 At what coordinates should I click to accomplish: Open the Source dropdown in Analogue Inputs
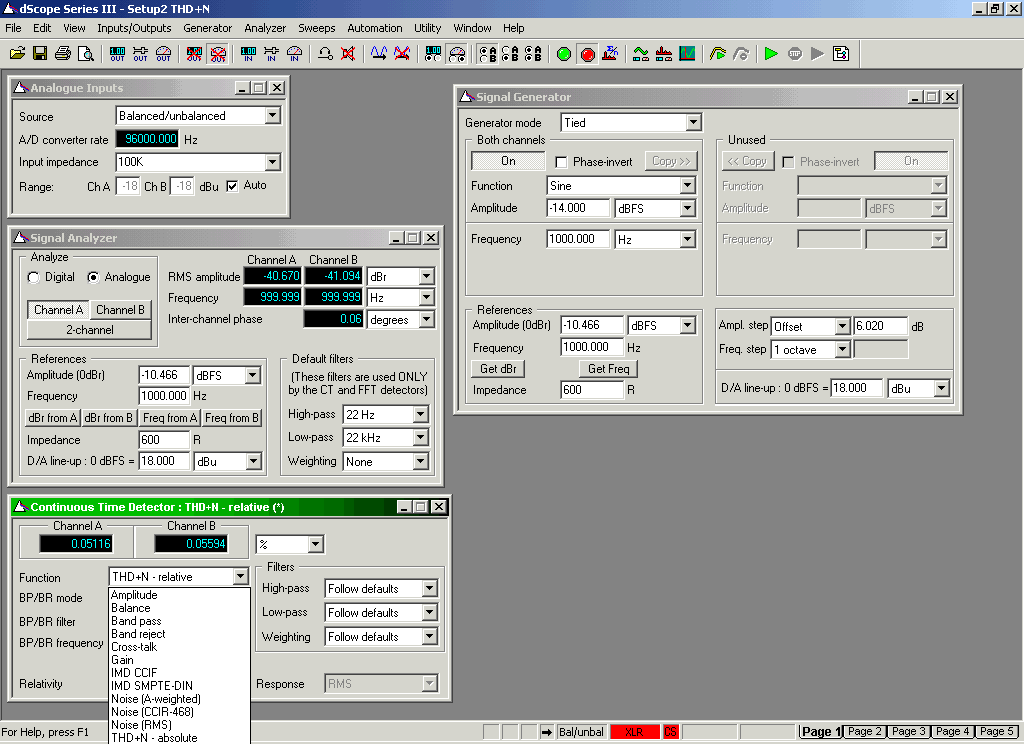(272, 116)
